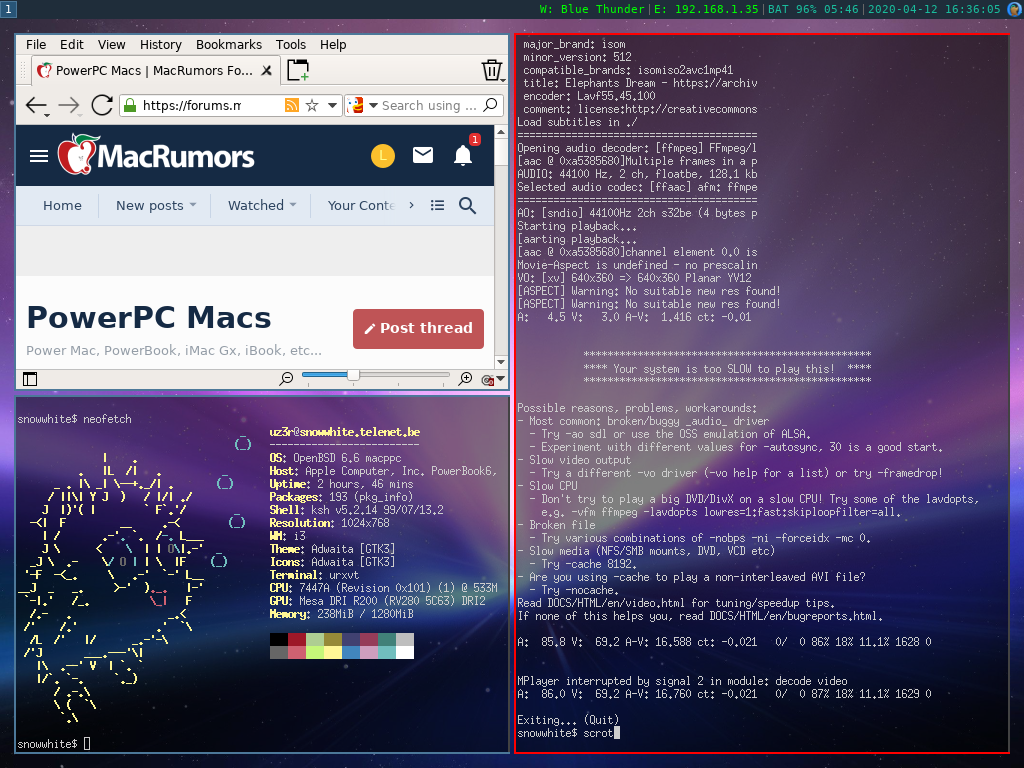Open the New posts link
This screenshot has height=768, width=1024.
(150, 205)
